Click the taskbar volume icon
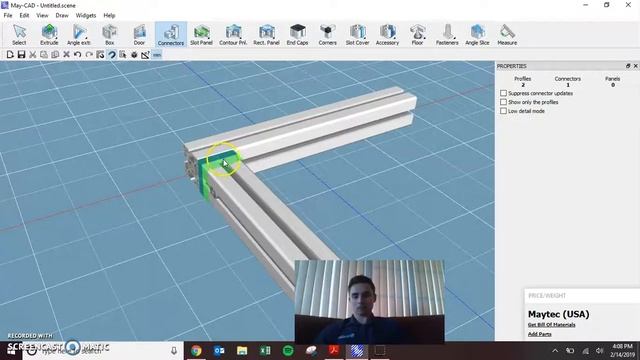Viewport: 640px width, 360px height. 599,351
